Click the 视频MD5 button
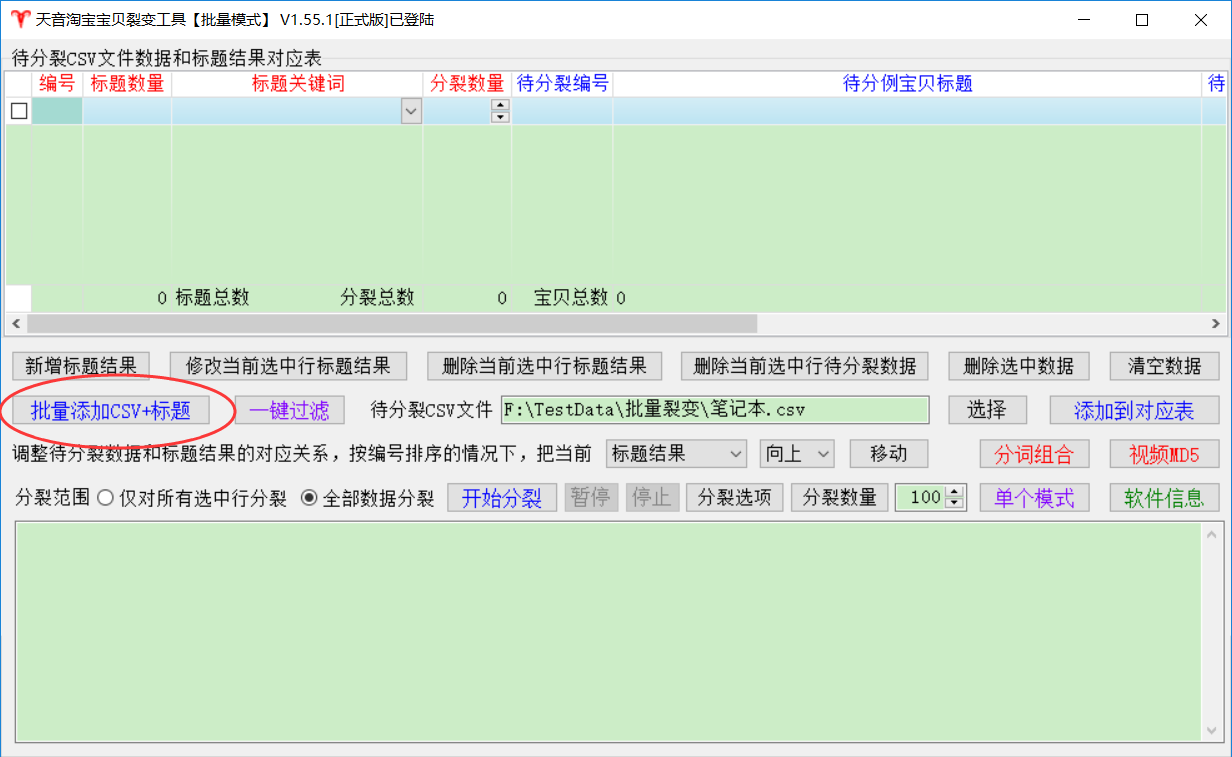 (1164, 454)
